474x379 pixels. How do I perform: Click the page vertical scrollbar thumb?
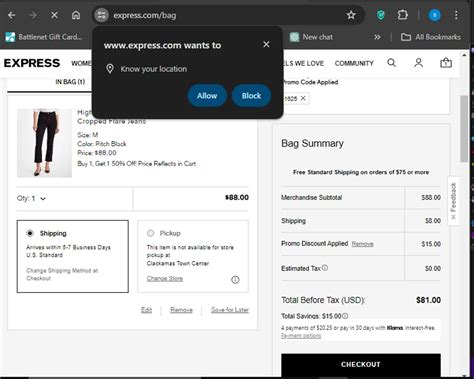[x=464, y=129]
